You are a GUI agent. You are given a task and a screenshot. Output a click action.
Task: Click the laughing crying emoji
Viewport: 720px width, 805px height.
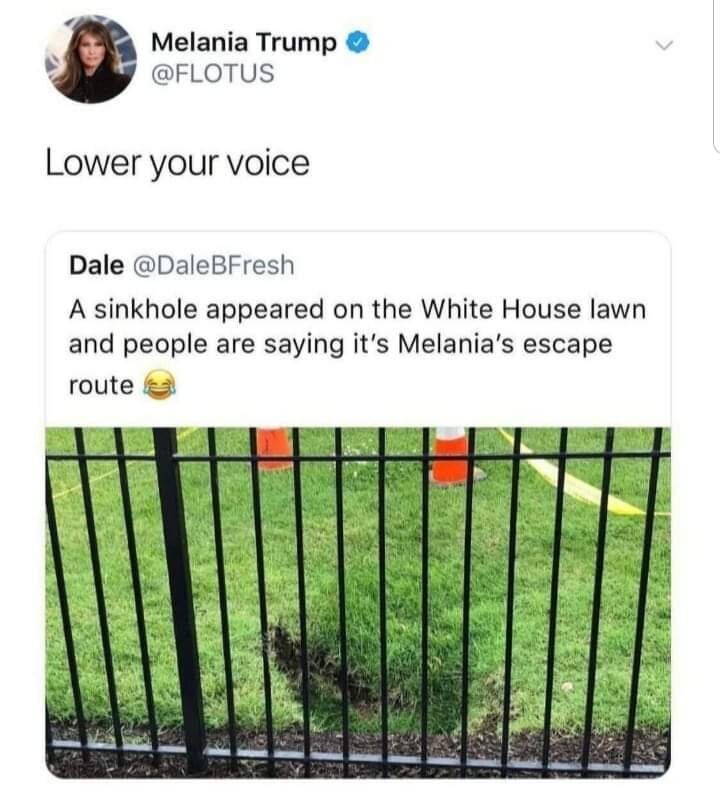(x=160, y=386)
